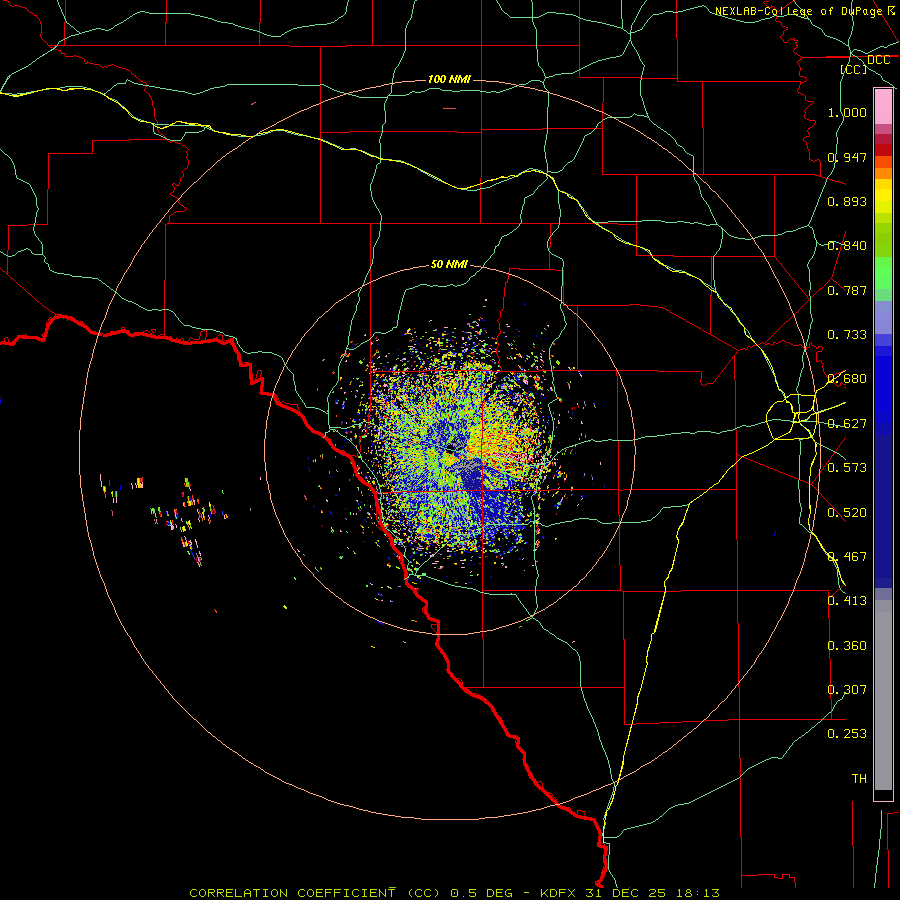Click the 0.413 scale value

(847, 601)
